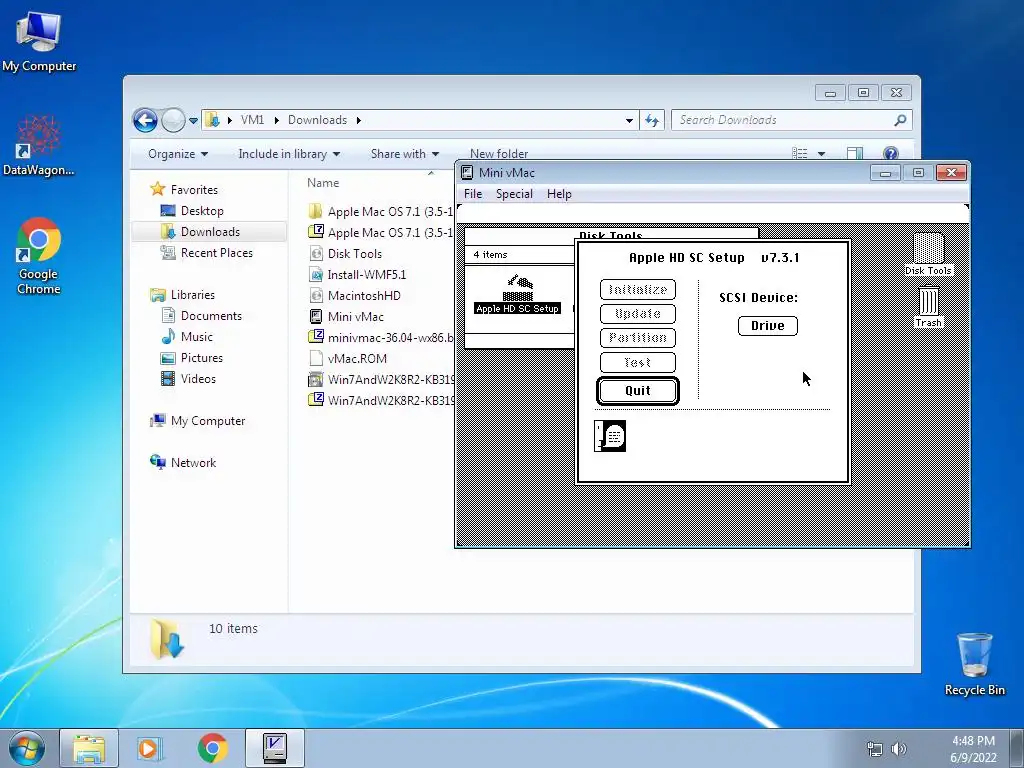
Task: Open the Help menu in Mini vMac
Action: coord(559,194)
